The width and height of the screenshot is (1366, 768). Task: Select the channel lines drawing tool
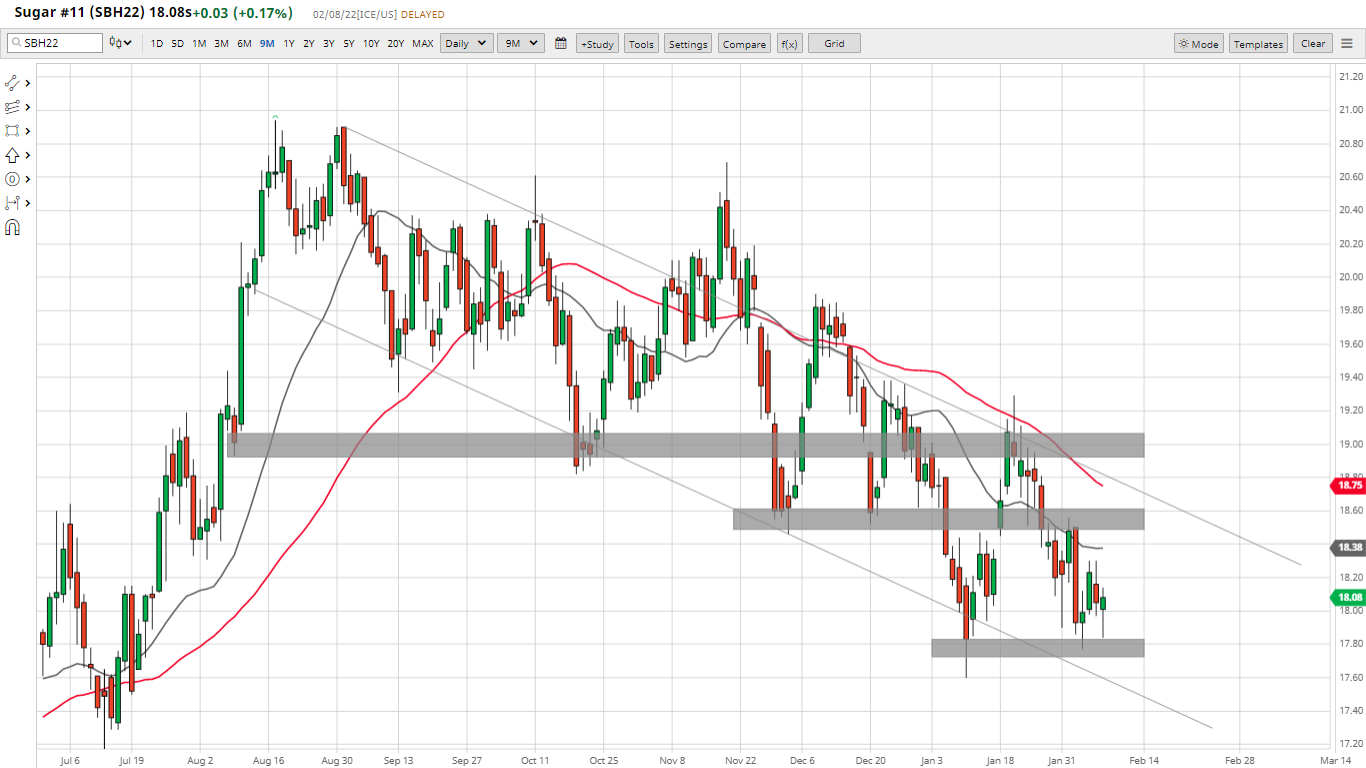point(12,107)
